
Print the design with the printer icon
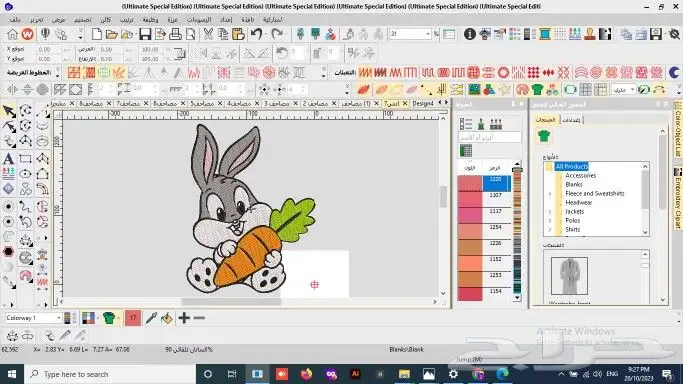[175, 34]
